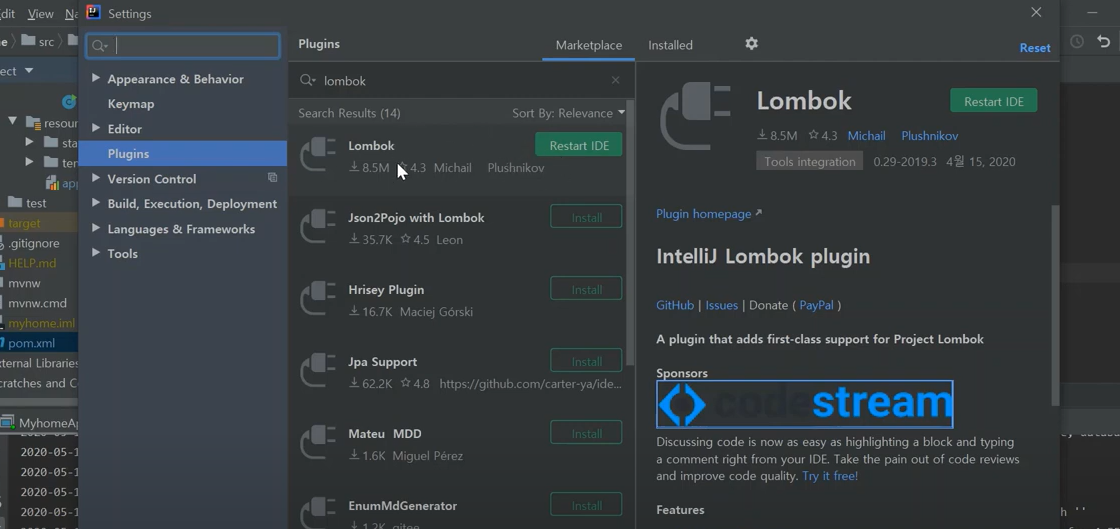Close the Settings dialog
The height and width of the screenshot is (529, 1120).
[1036, 12]
